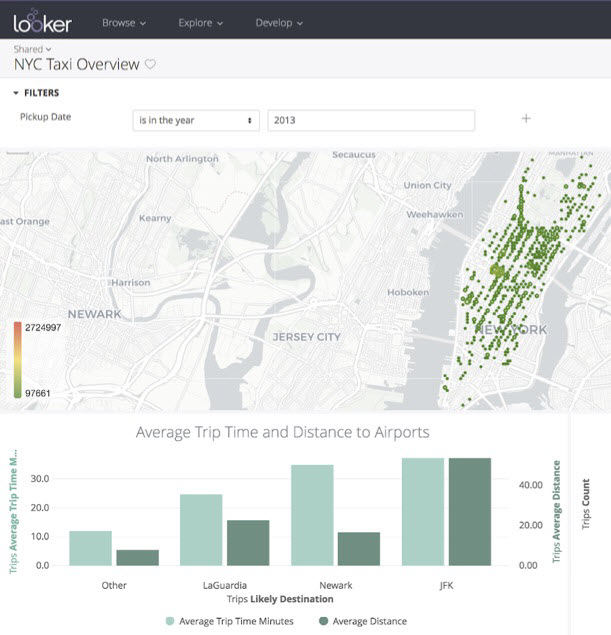Add a filter with the plus icon
This screenshot has height=635, width=611.
(526, 118)
